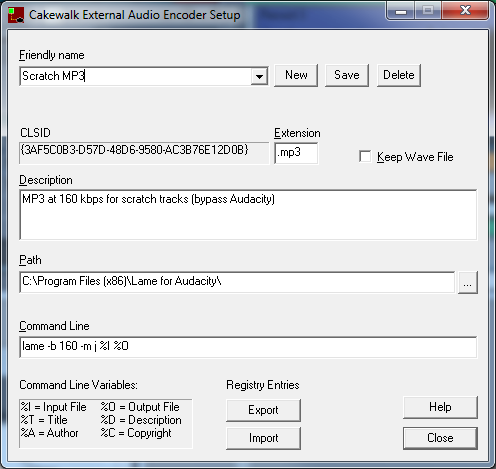Click the New button

point(296,75)
